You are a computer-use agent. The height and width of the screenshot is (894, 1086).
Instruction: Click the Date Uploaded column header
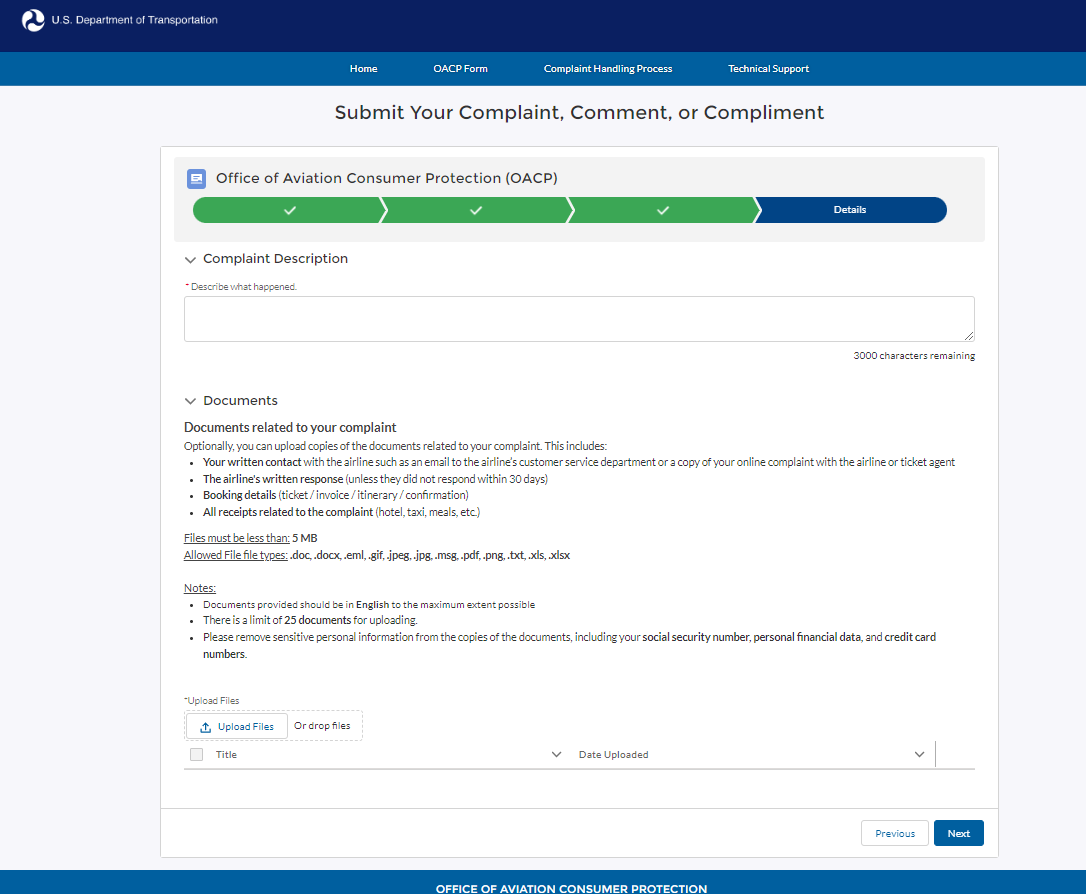click(x=614, y=754)
